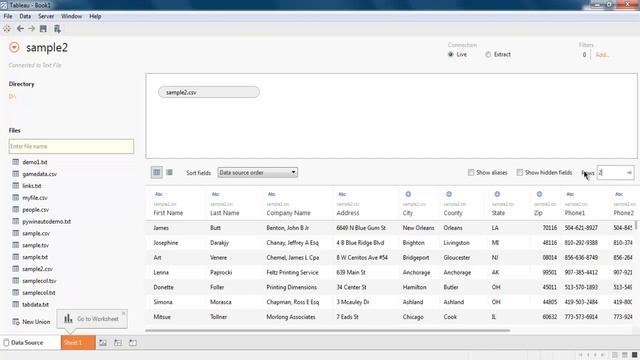Click the Enter file name search field
Screen dimensions: 640x360
71,146
